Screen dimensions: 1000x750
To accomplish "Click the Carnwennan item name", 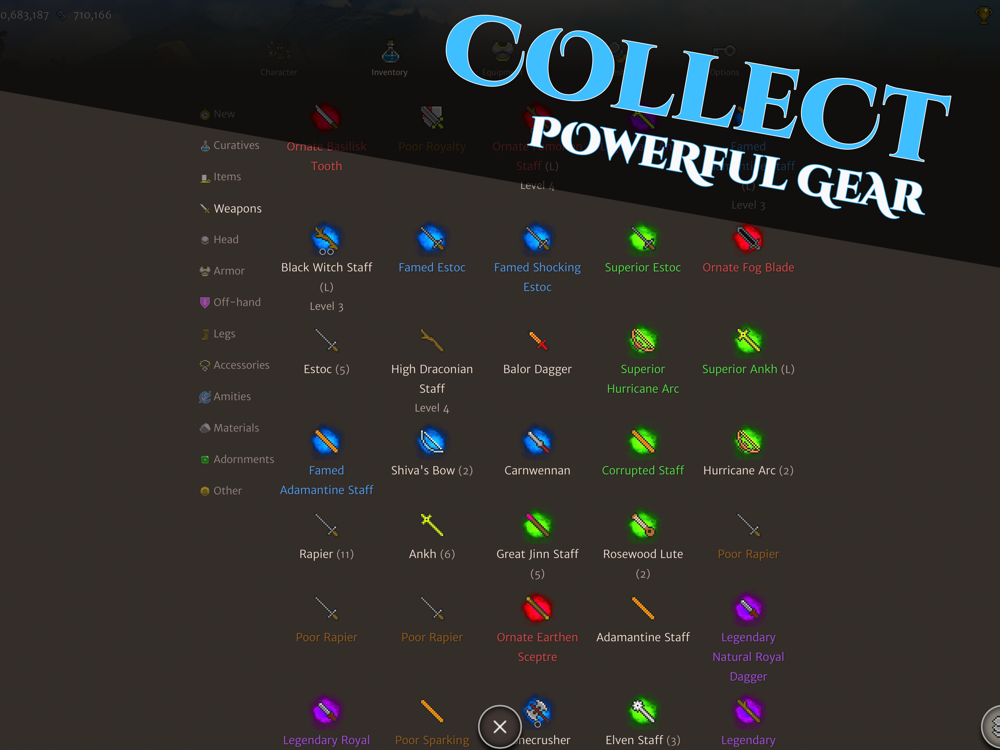I will click(x=537, y=470).
